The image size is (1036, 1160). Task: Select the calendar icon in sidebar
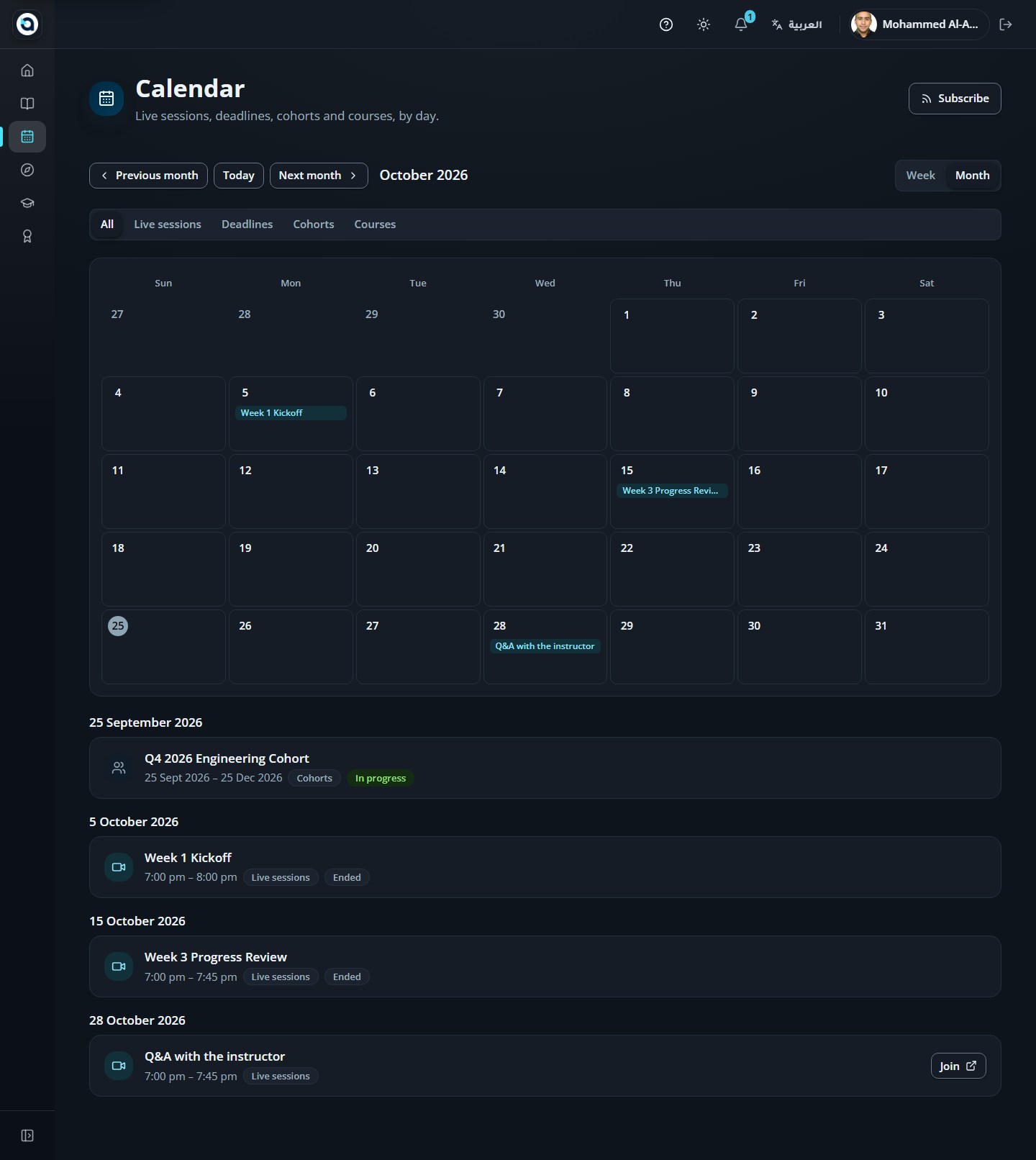[x=27, y=137]
